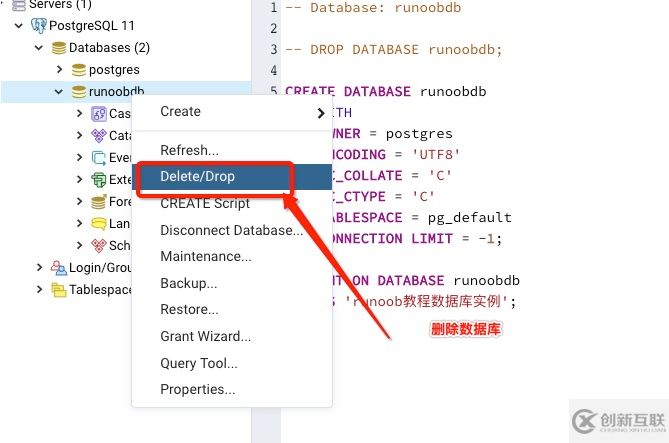Image resolution: width=669 pixels, height=443 pixels.
Task: Click the Databases (2) stack icon
Action: 58,48
